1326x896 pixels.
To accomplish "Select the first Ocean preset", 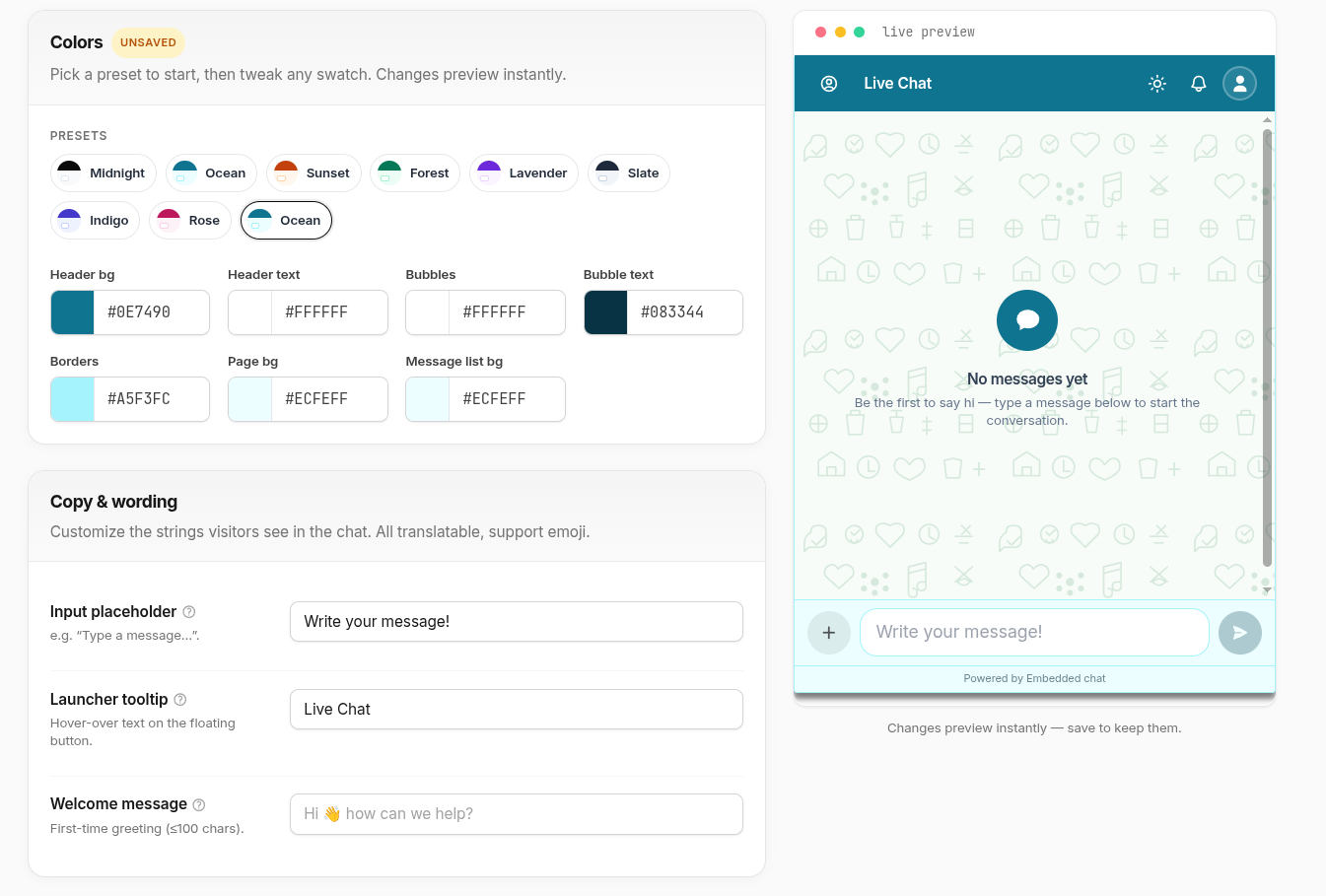I will point(212,173).
